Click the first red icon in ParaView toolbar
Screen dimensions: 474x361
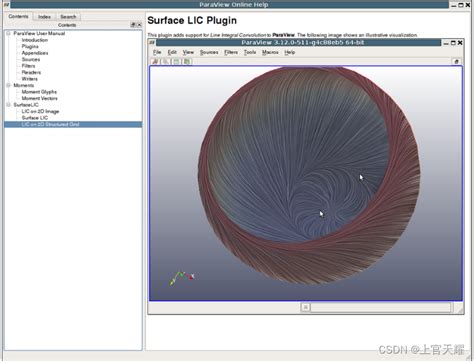(155, 62)
